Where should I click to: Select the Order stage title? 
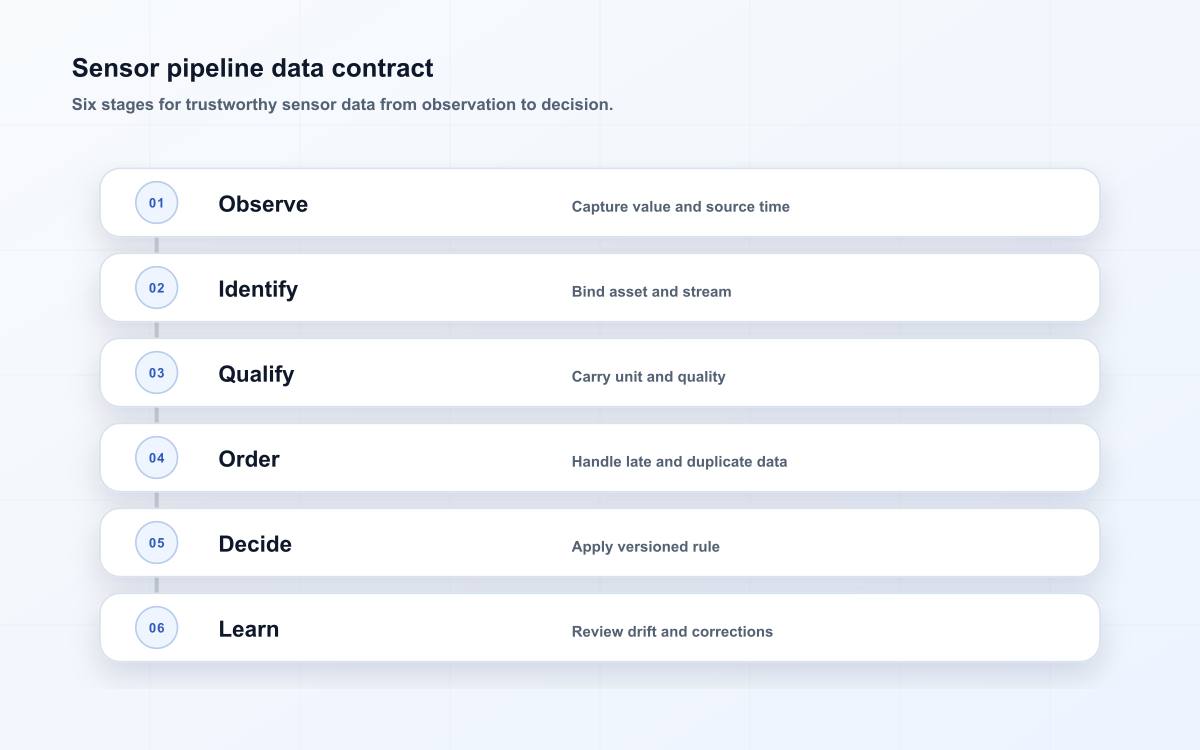click(x=249, y=459)
